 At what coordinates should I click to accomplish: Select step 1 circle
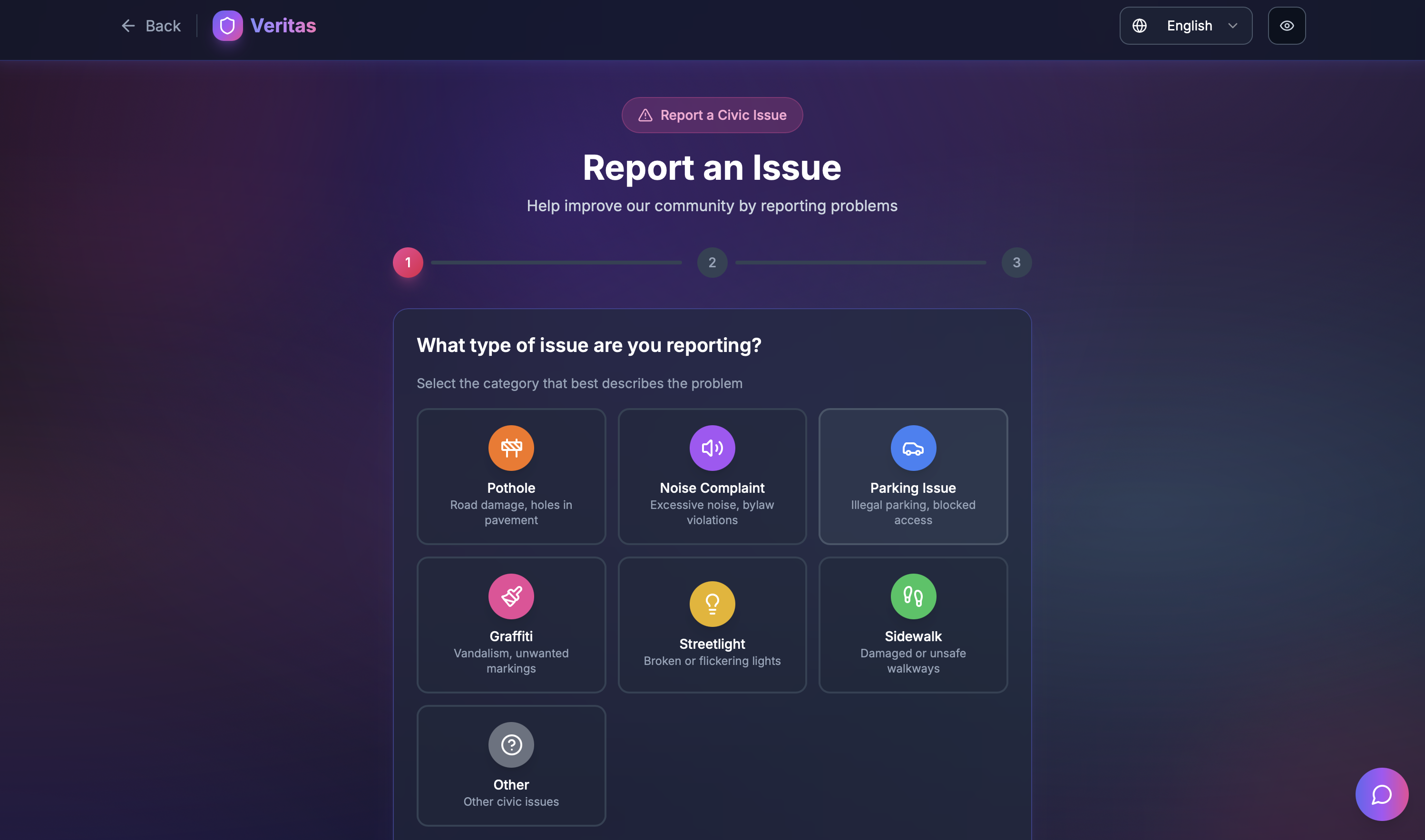408,262
